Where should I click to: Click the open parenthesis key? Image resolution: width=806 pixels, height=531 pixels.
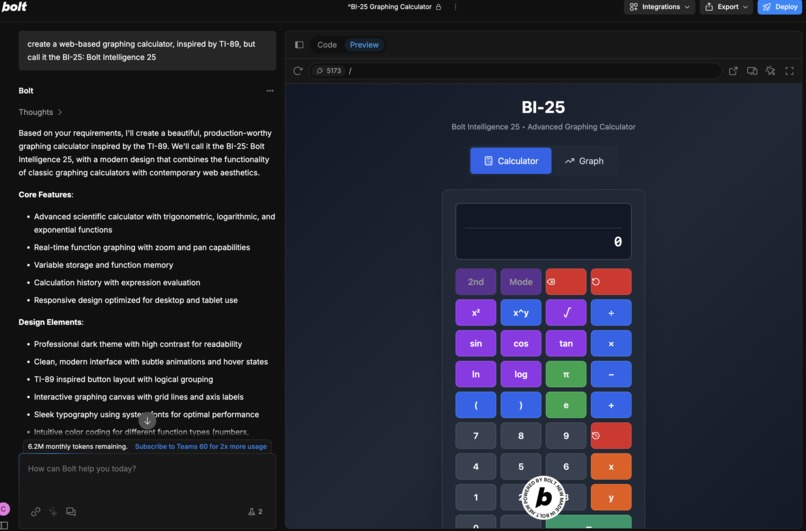pyautogui.click(x=475, y=405)
